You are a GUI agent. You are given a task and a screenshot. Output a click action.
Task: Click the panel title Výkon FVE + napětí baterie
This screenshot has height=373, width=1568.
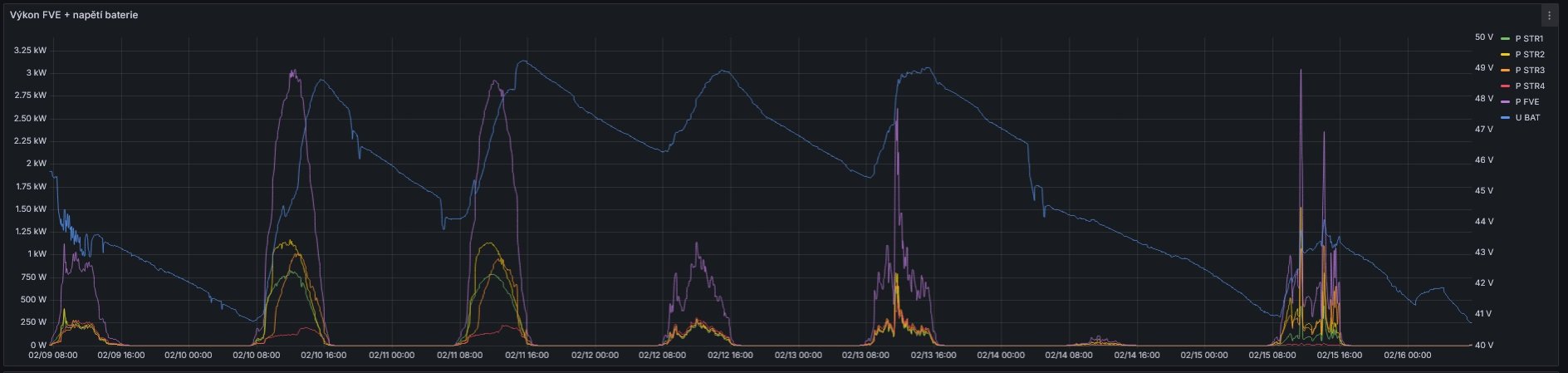74,15
